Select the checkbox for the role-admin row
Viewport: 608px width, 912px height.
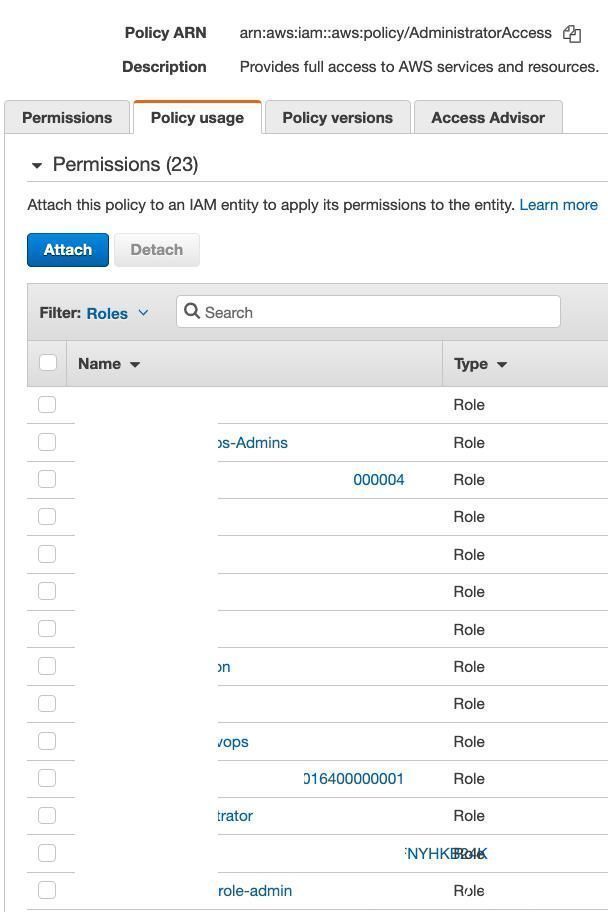tap(47, 890)
